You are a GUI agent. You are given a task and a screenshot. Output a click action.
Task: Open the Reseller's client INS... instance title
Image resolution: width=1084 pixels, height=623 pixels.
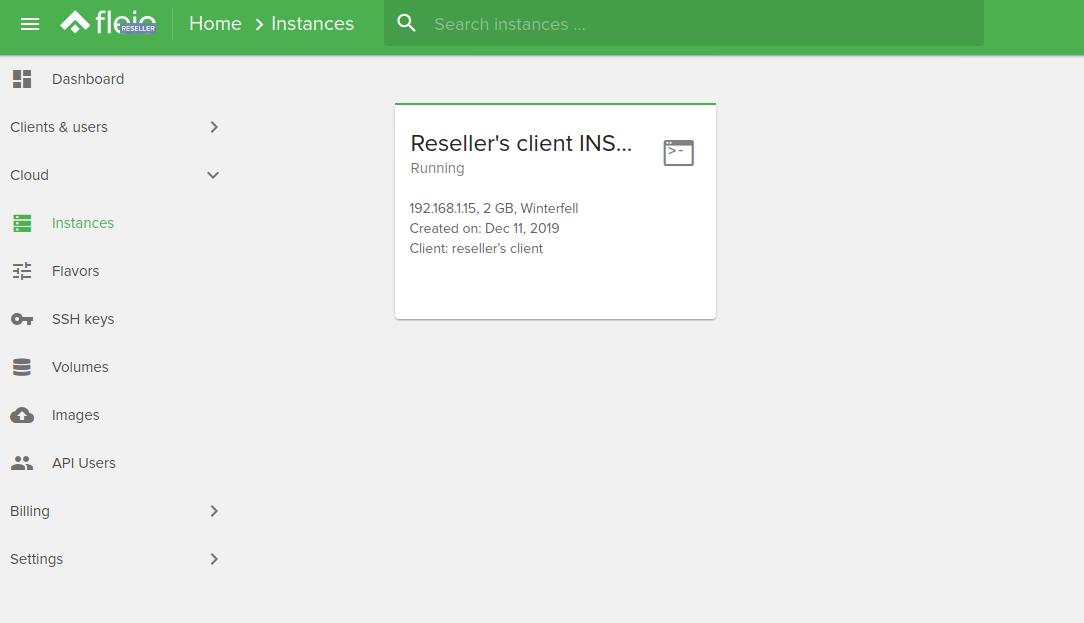click(521, 143)
